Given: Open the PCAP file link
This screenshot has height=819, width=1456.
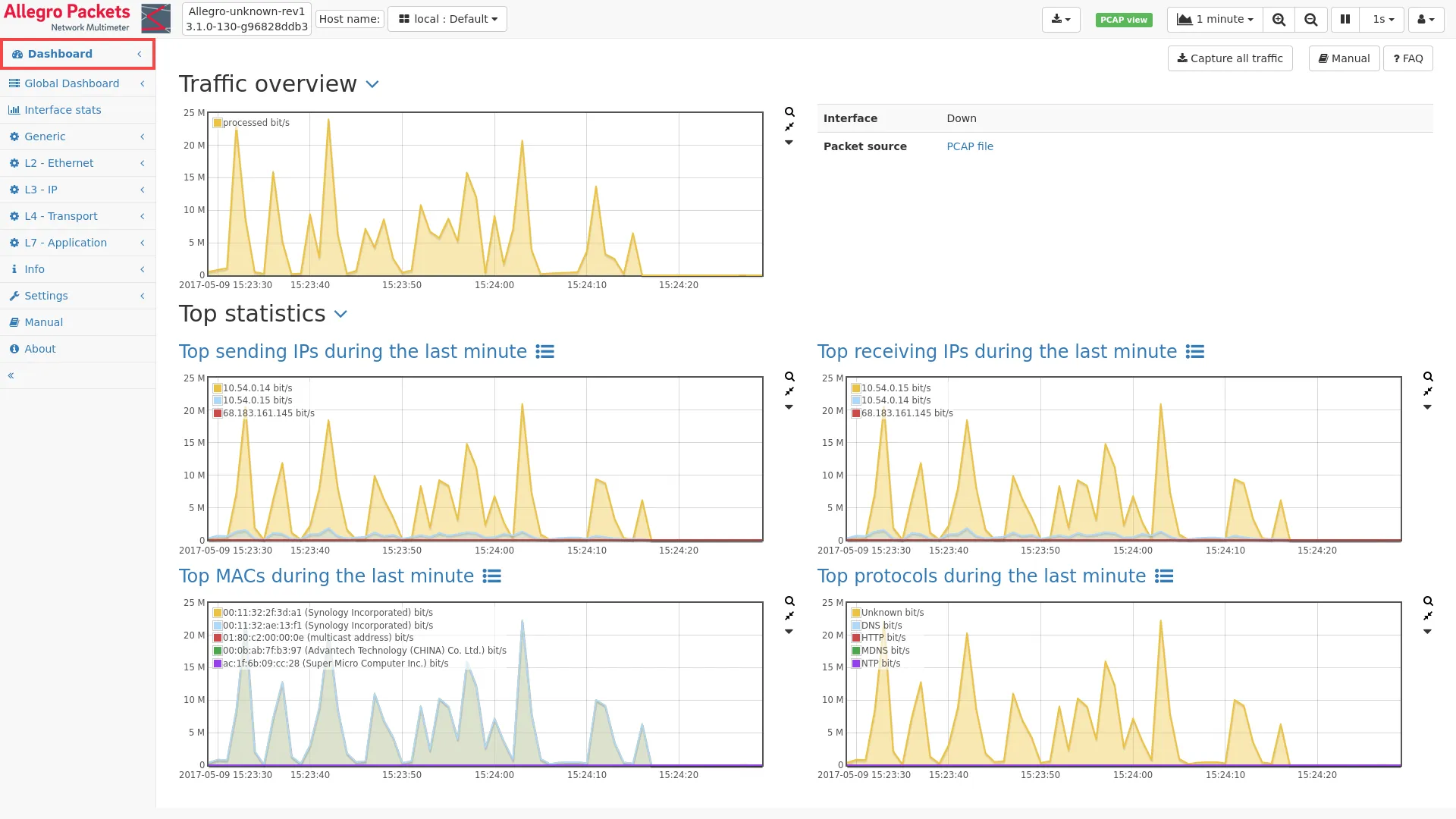Looking at the screenshot, I should tap(969, 146).
